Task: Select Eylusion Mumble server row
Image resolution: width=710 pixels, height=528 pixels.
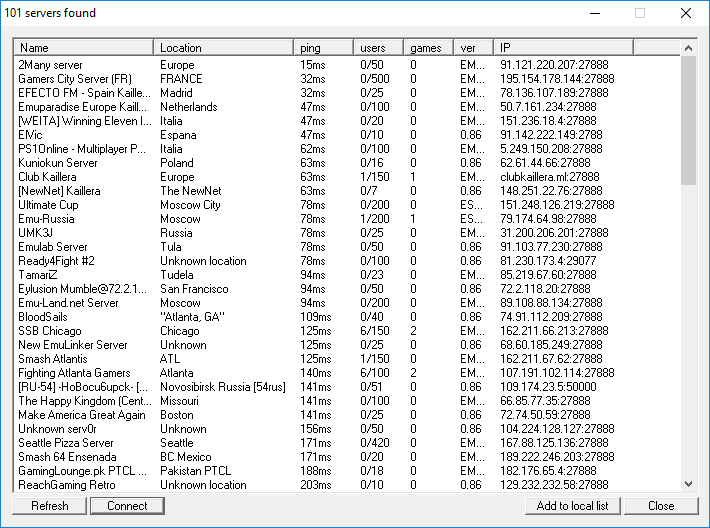Action: pos(347,289)
